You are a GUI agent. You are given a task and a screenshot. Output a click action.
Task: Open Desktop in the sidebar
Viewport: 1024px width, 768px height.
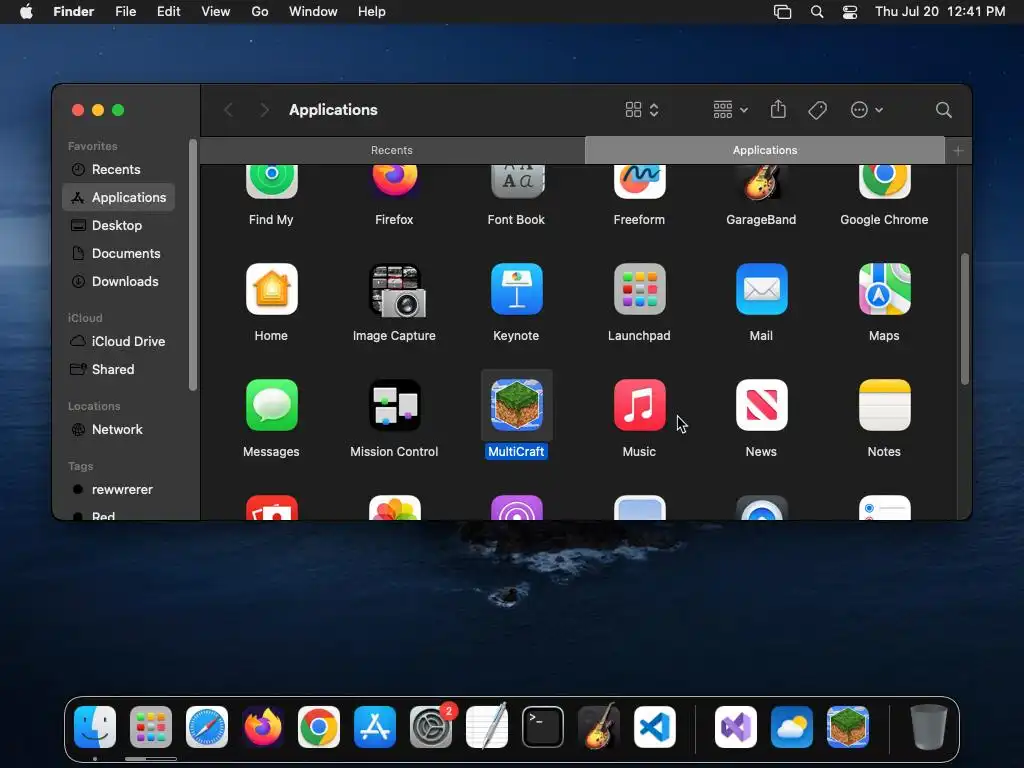tap(118, 225)
